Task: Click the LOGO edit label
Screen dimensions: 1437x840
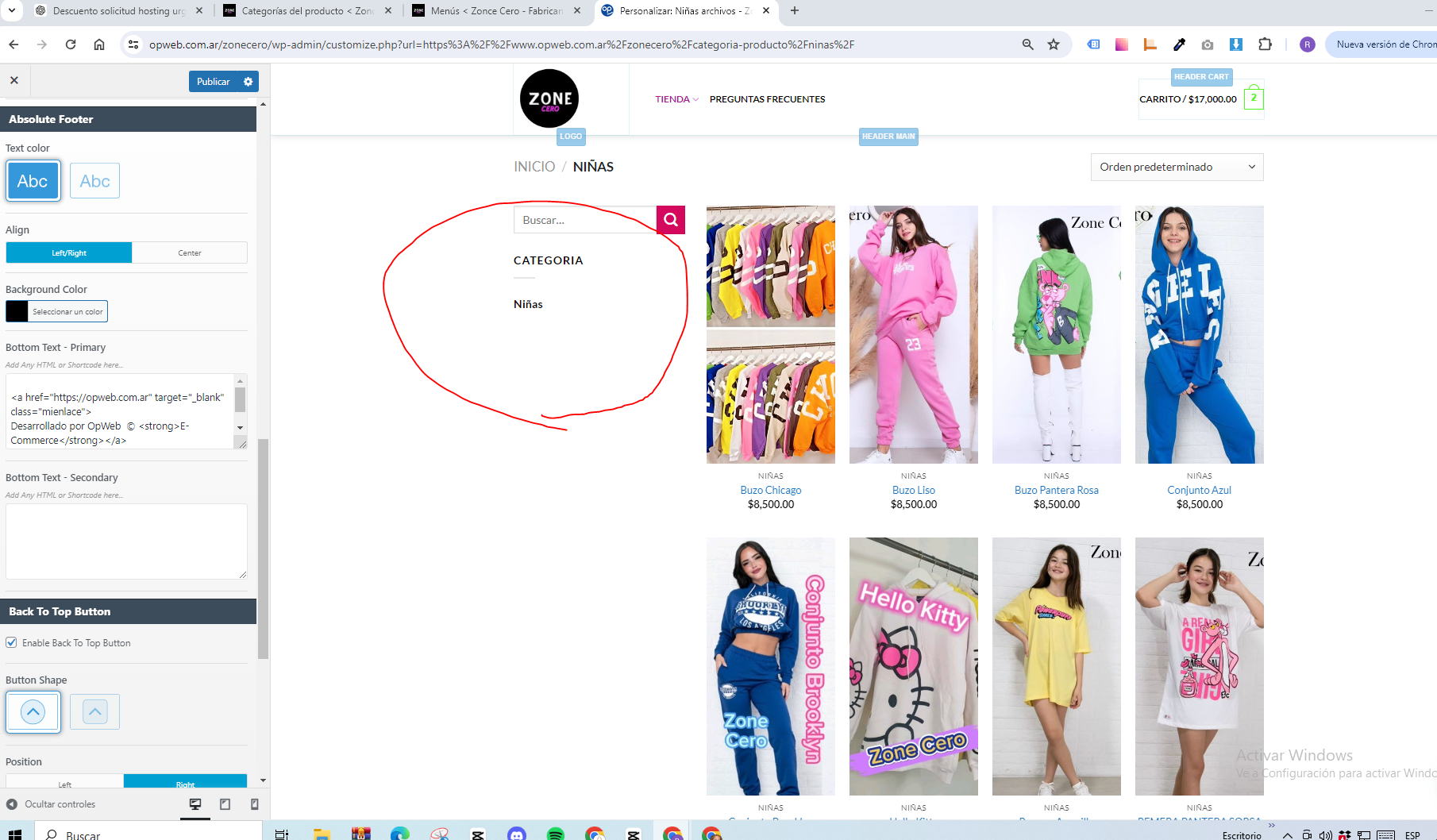Action: [570, 137]
